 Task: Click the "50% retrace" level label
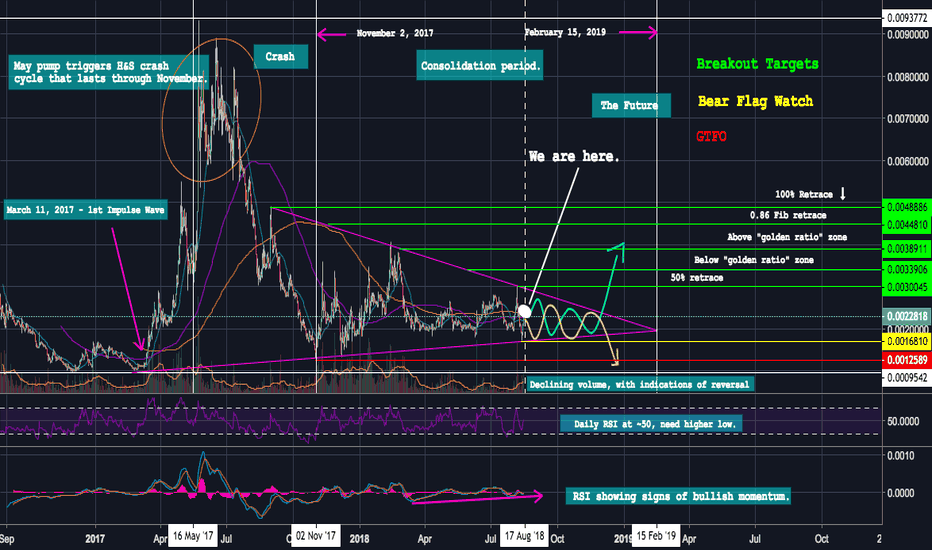(697, 278)
